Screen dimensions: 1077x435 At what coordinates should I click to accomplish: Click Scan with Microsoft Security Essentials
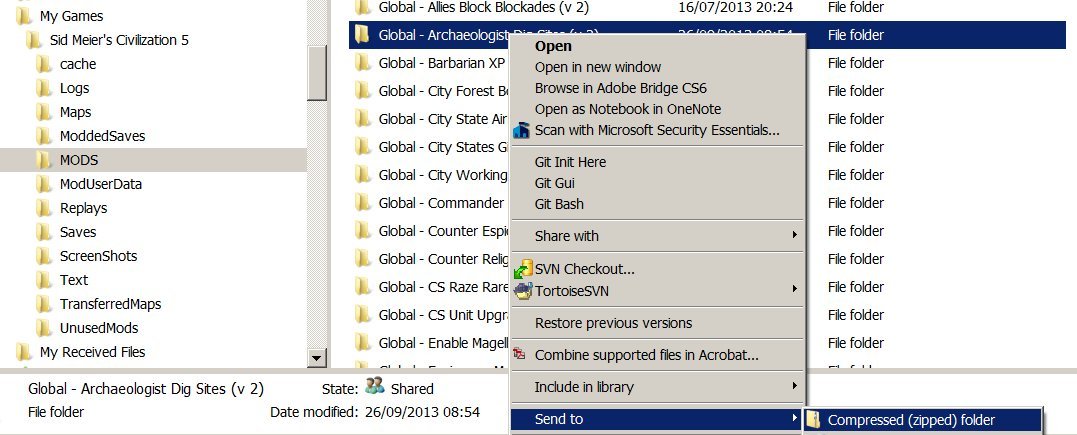[657, 130]
